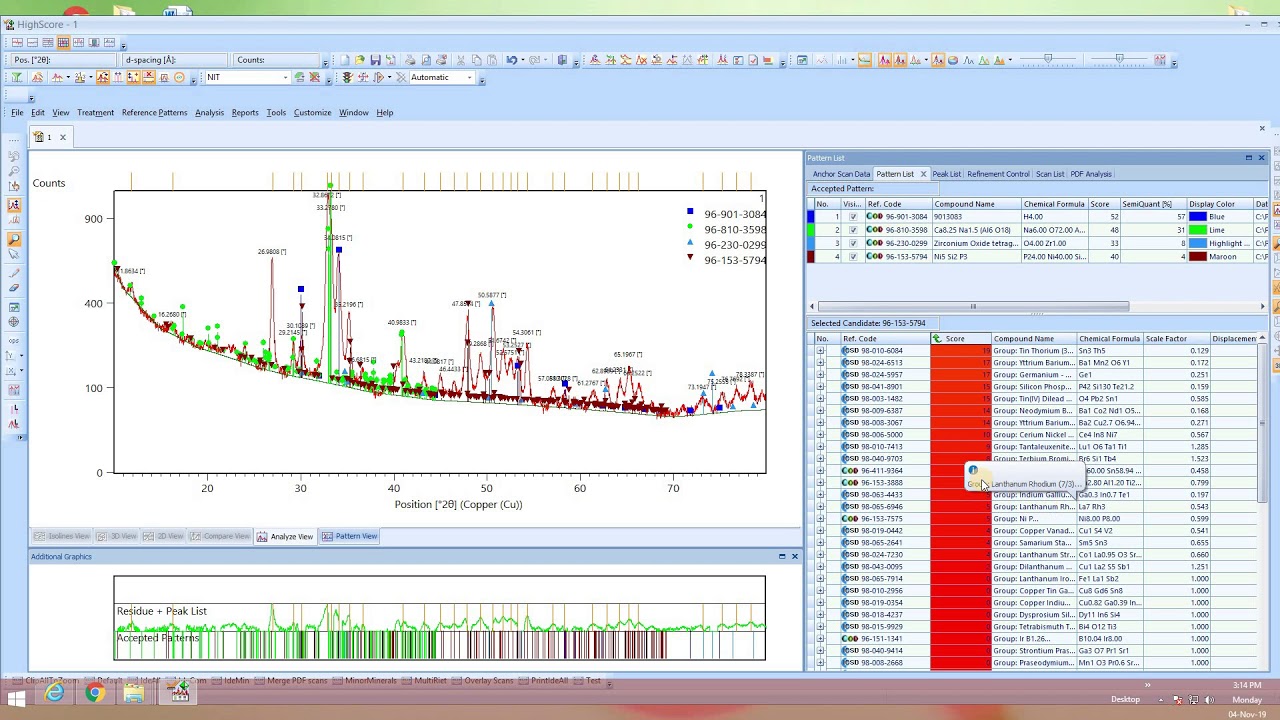
Task: Click the Print toolbar icon
Action: click(x=410, y=60)
